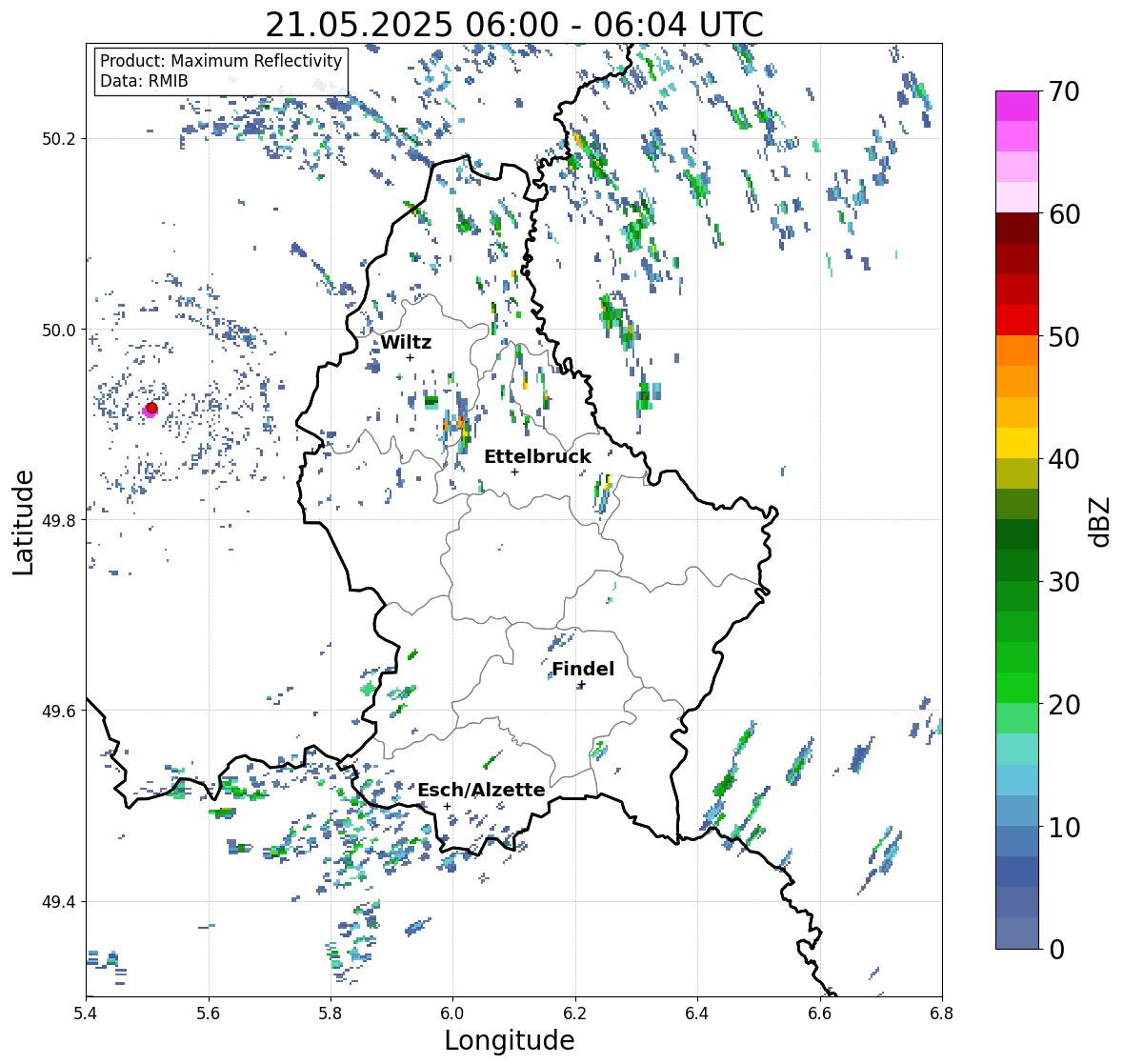Click the 5.4 longitude tick label
Screen dimensions: 1123x1064
point(86,1013)
